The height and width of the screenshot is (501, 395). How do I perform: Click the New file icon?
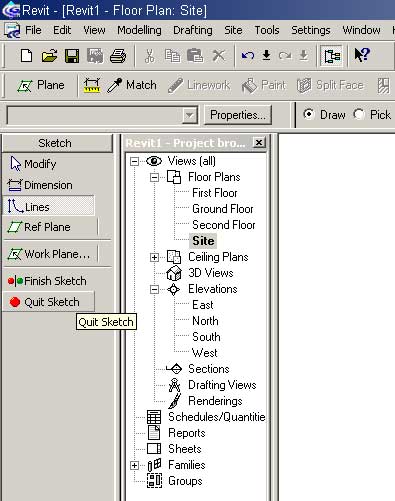click(x=26, y=55)
